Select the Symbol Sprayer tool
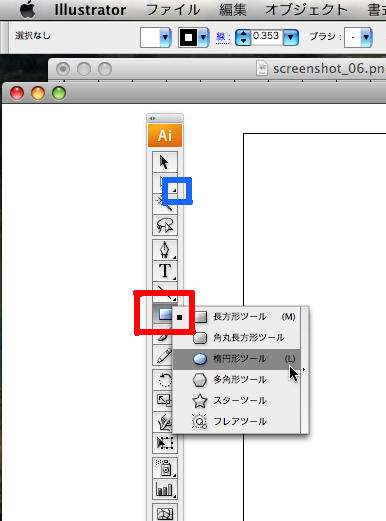This screenshot has width=386, height=521. tap(165, 468)
